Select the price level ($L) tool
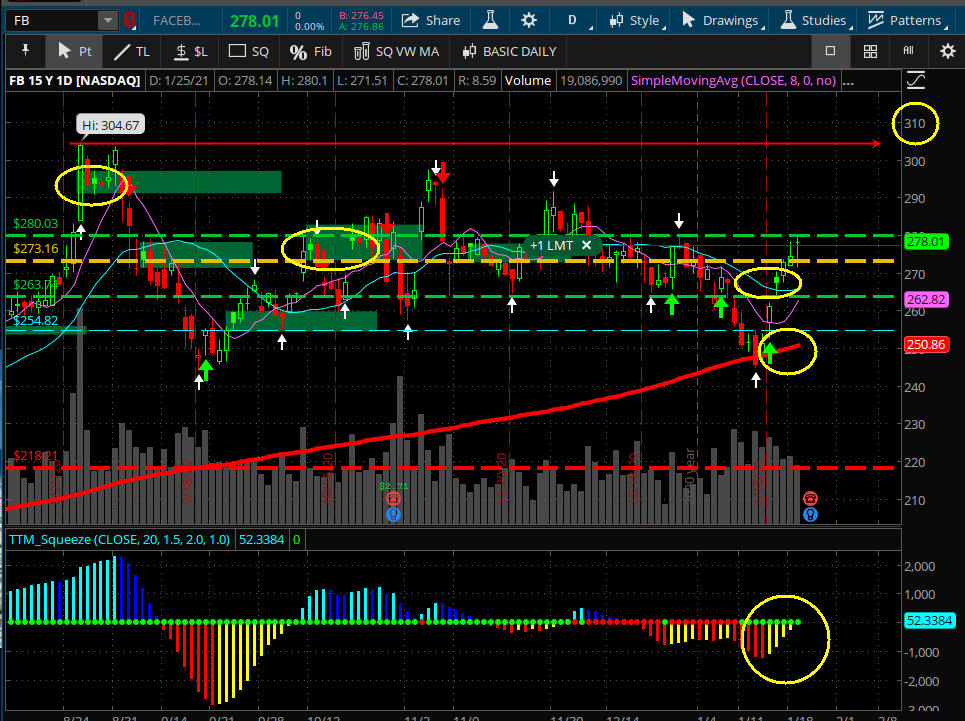Image resolution: width=965 pixels, height=721 pixels. pos(191,51)
